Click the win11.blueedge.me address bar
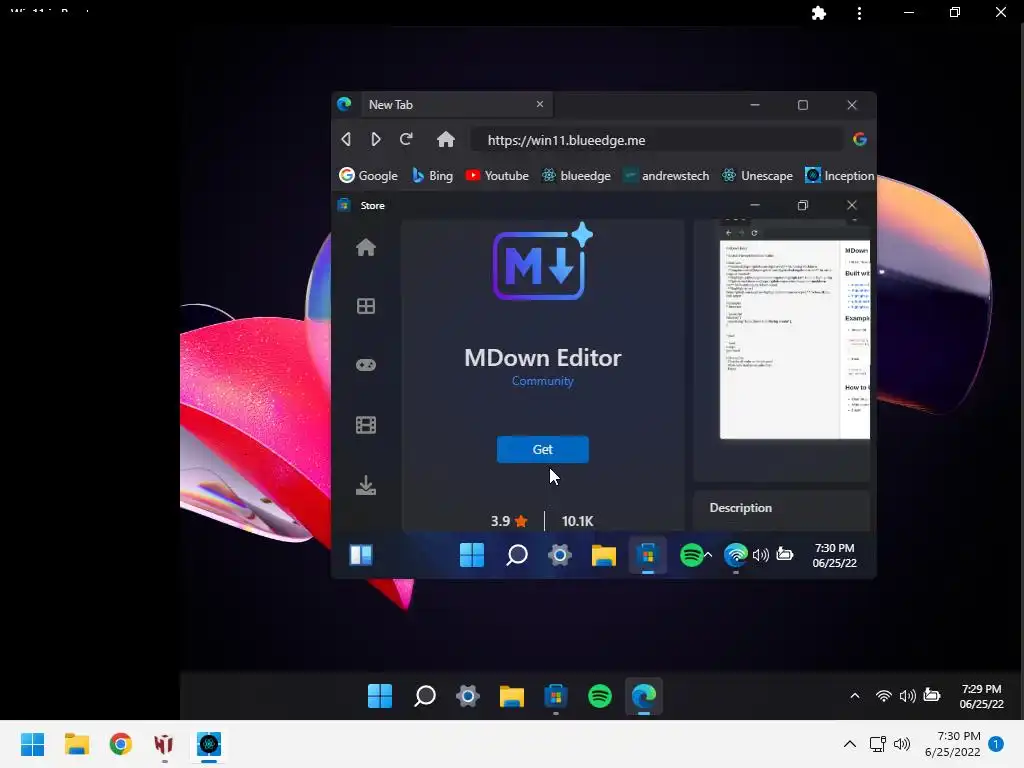Image resolution: width=1024 pixels, height=768 pixels. (656, 140)
